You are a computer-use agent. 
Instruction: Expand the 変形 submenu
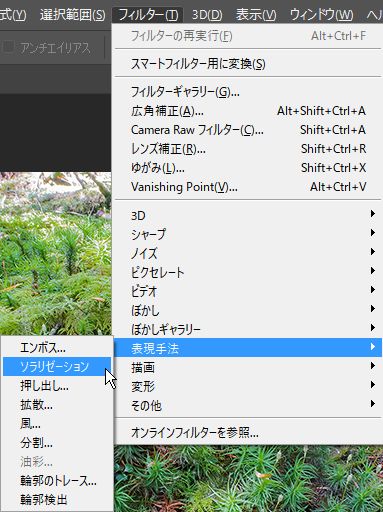click(x=248, y=386)
